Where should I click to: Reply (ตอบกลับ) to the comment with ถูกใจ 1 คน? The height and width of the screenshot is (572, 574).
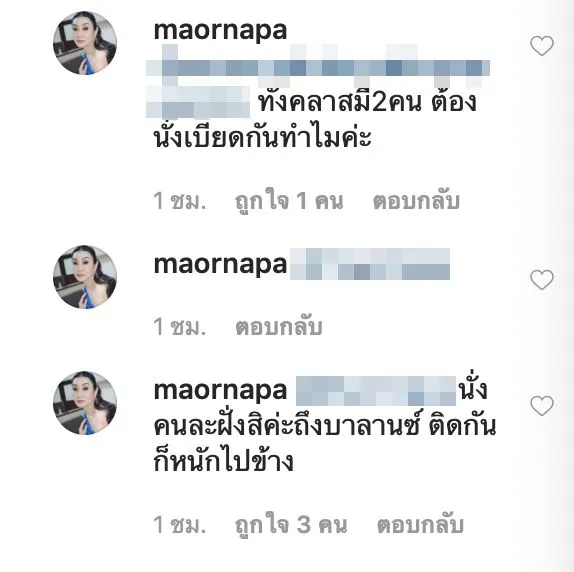tap(416, 201)
